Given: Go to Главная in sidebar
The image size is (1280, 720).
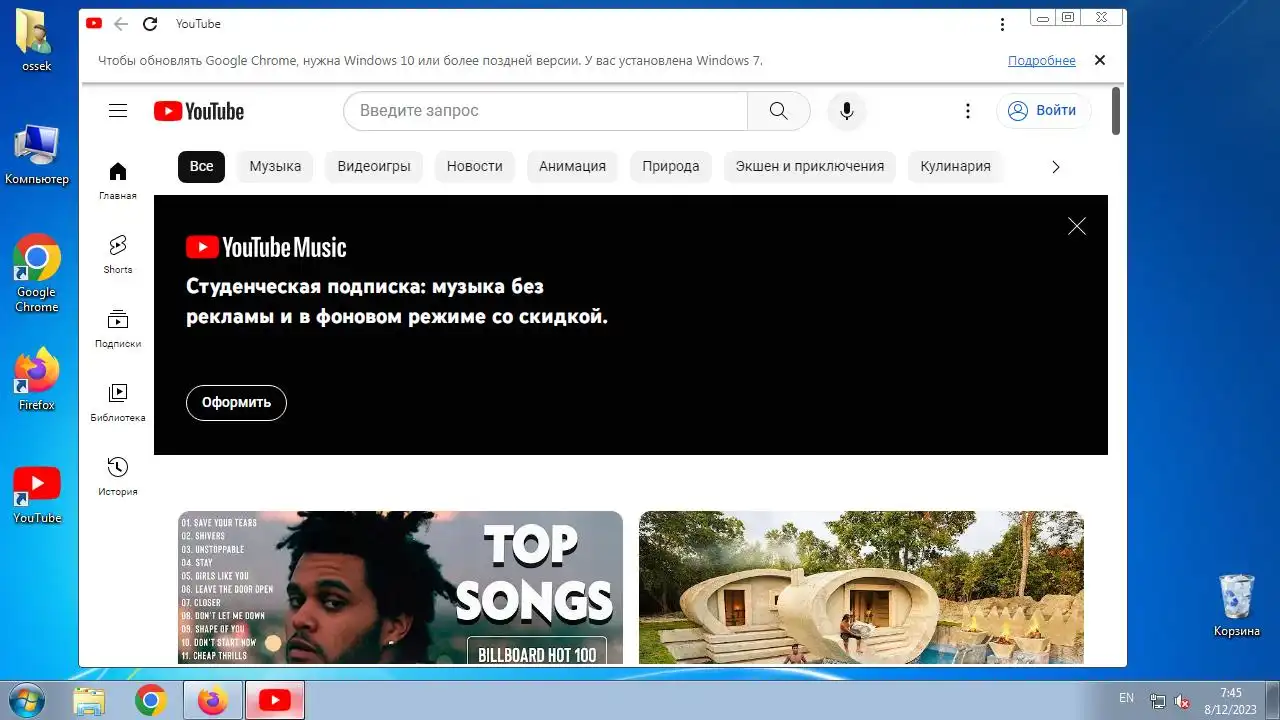Looking at the screenshot, I should click(118, 180).
